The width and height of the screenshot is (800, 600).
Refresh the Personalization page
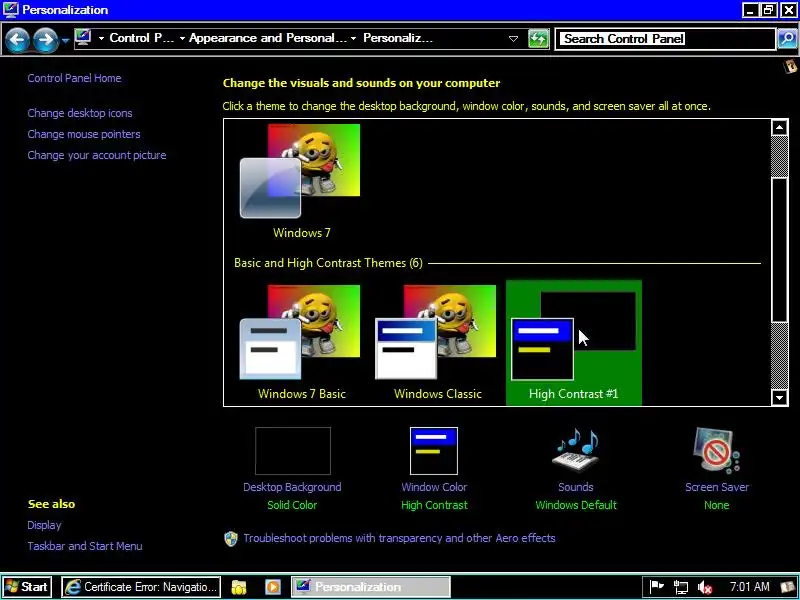coord(538,39)
